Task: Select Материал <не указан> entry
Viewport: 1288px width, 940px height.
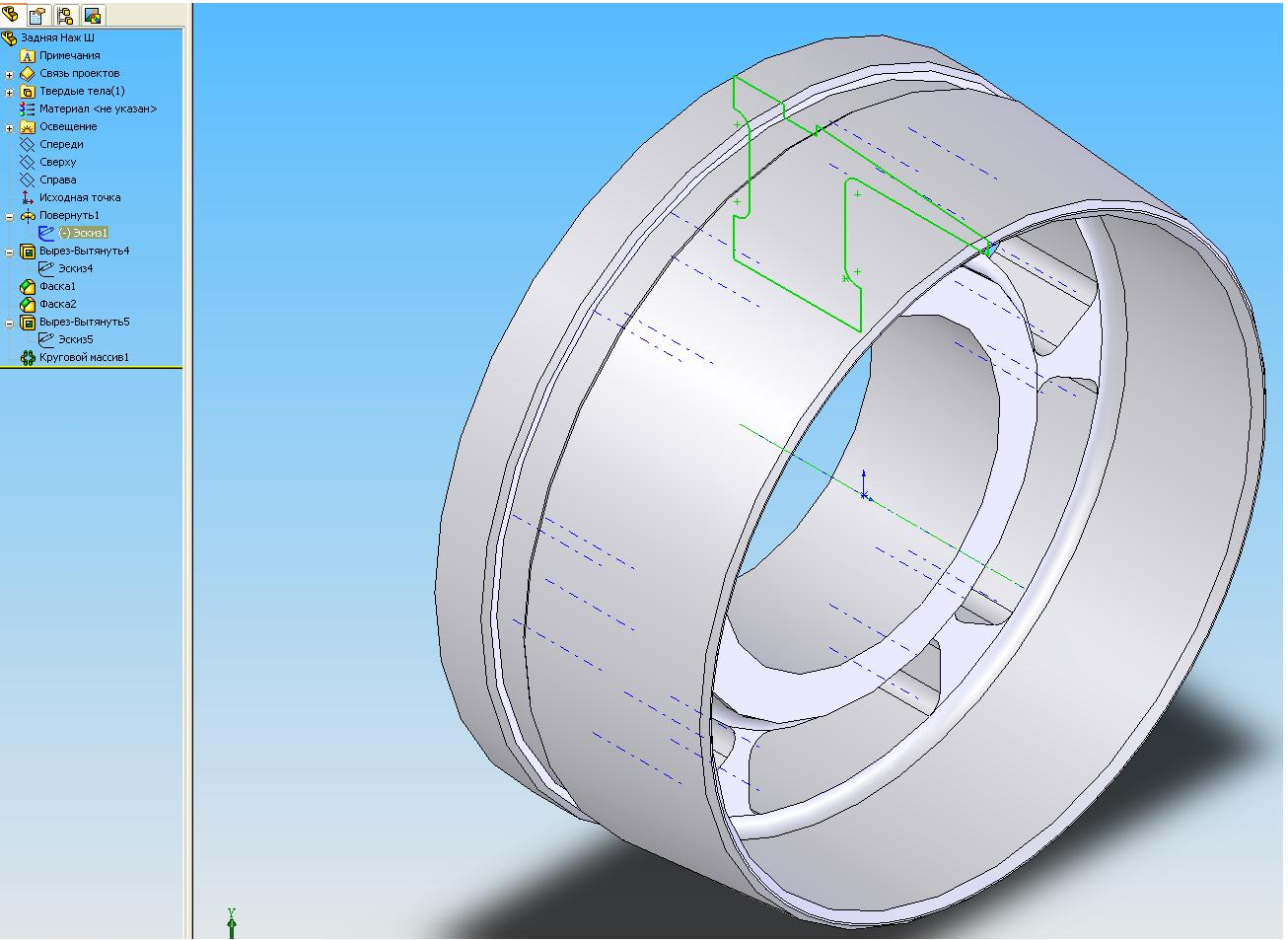Action: point(98,108)
